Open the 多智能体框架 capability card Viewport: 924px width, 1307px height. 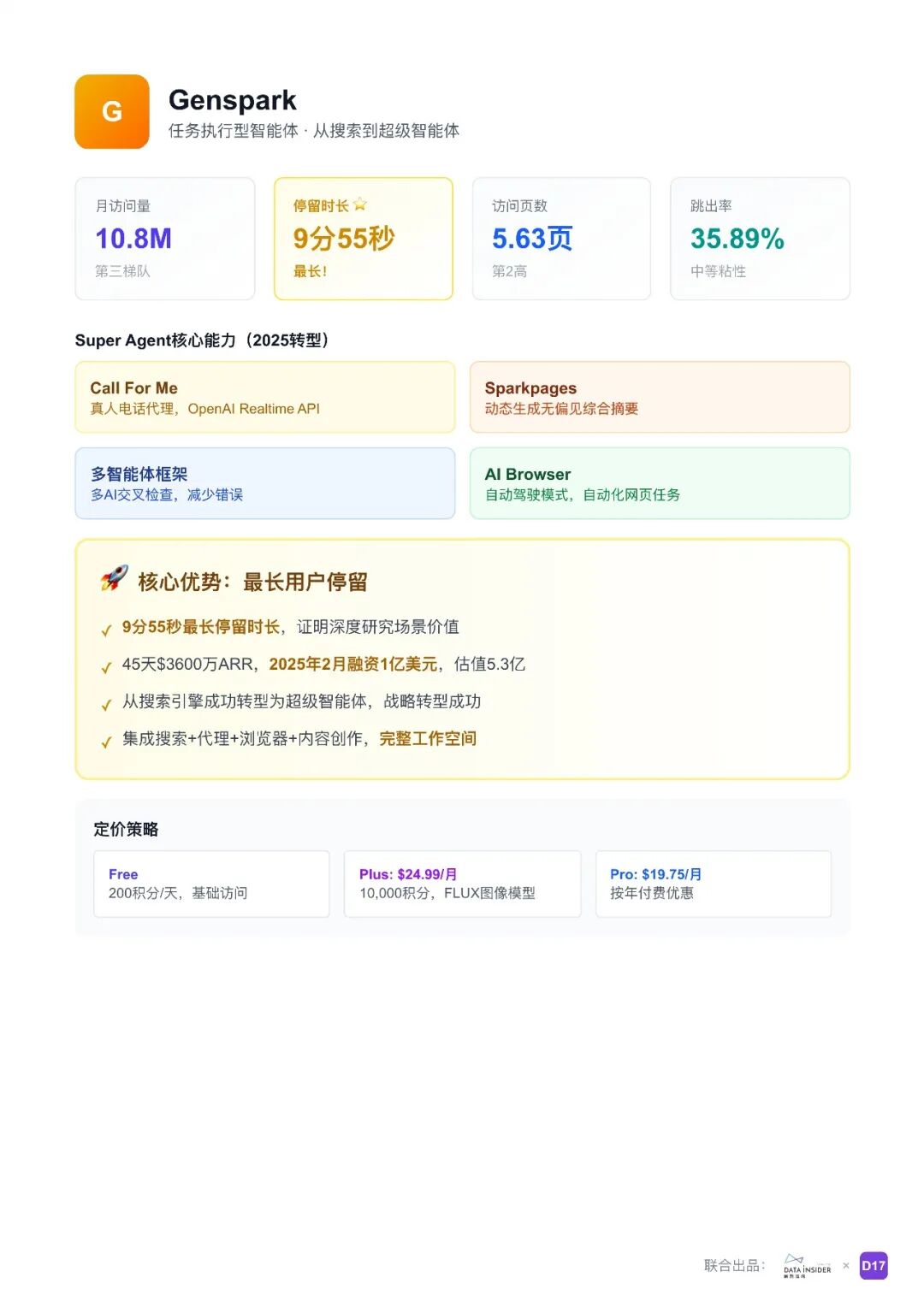[x=265, y=483]
